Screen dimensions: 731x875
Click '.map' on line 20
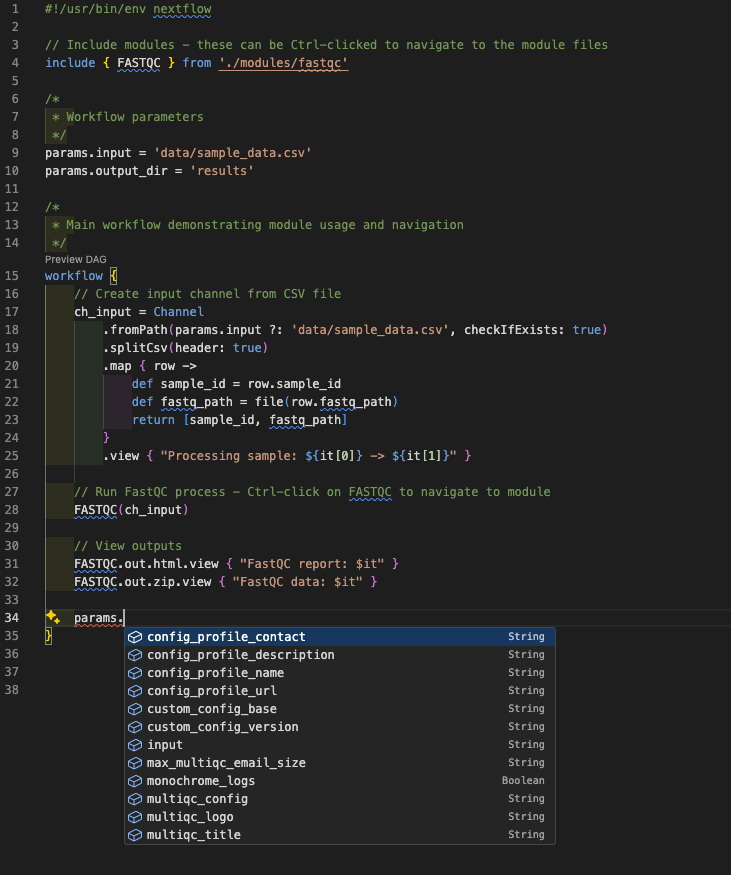point(117,366)
